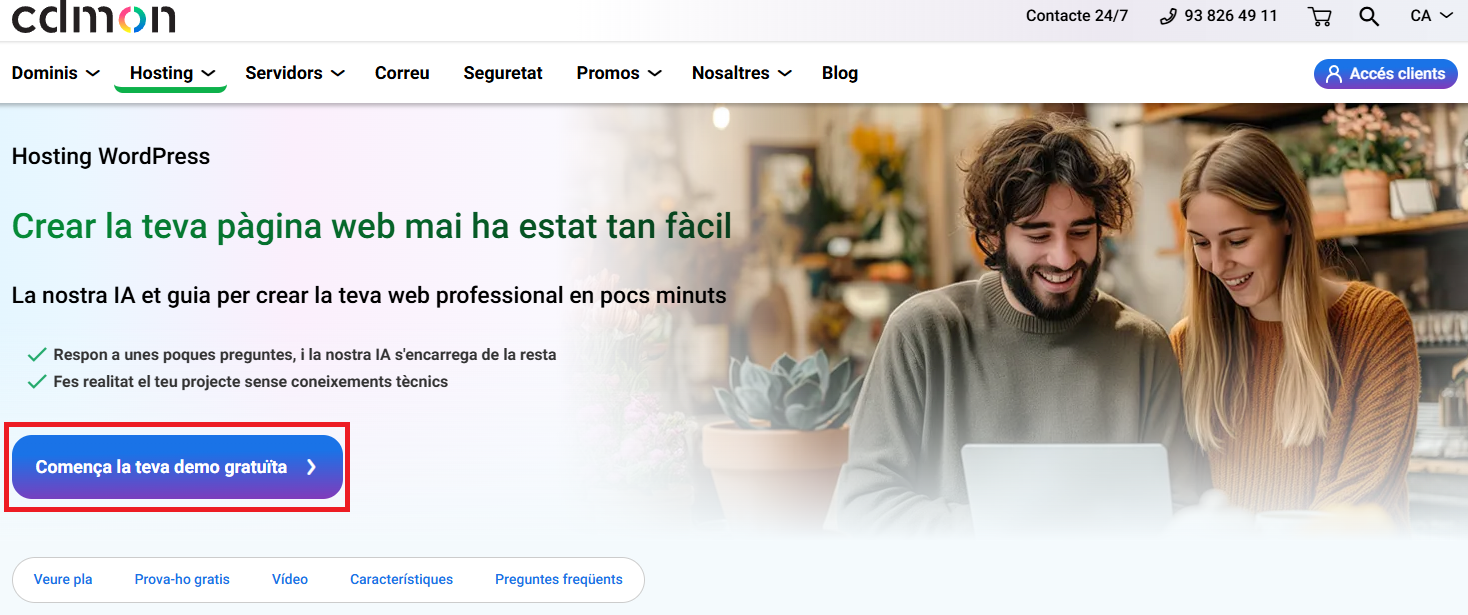
Task: Jump to Preguntes freqüents section
Action: coord(559,580)
